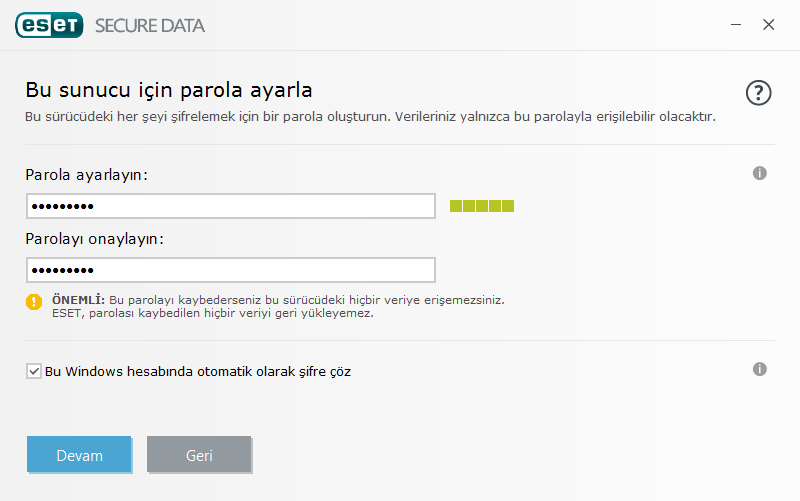Open help via the question mark icon
800x501 pixels.
pyautogui.click(x=759, y=93)
